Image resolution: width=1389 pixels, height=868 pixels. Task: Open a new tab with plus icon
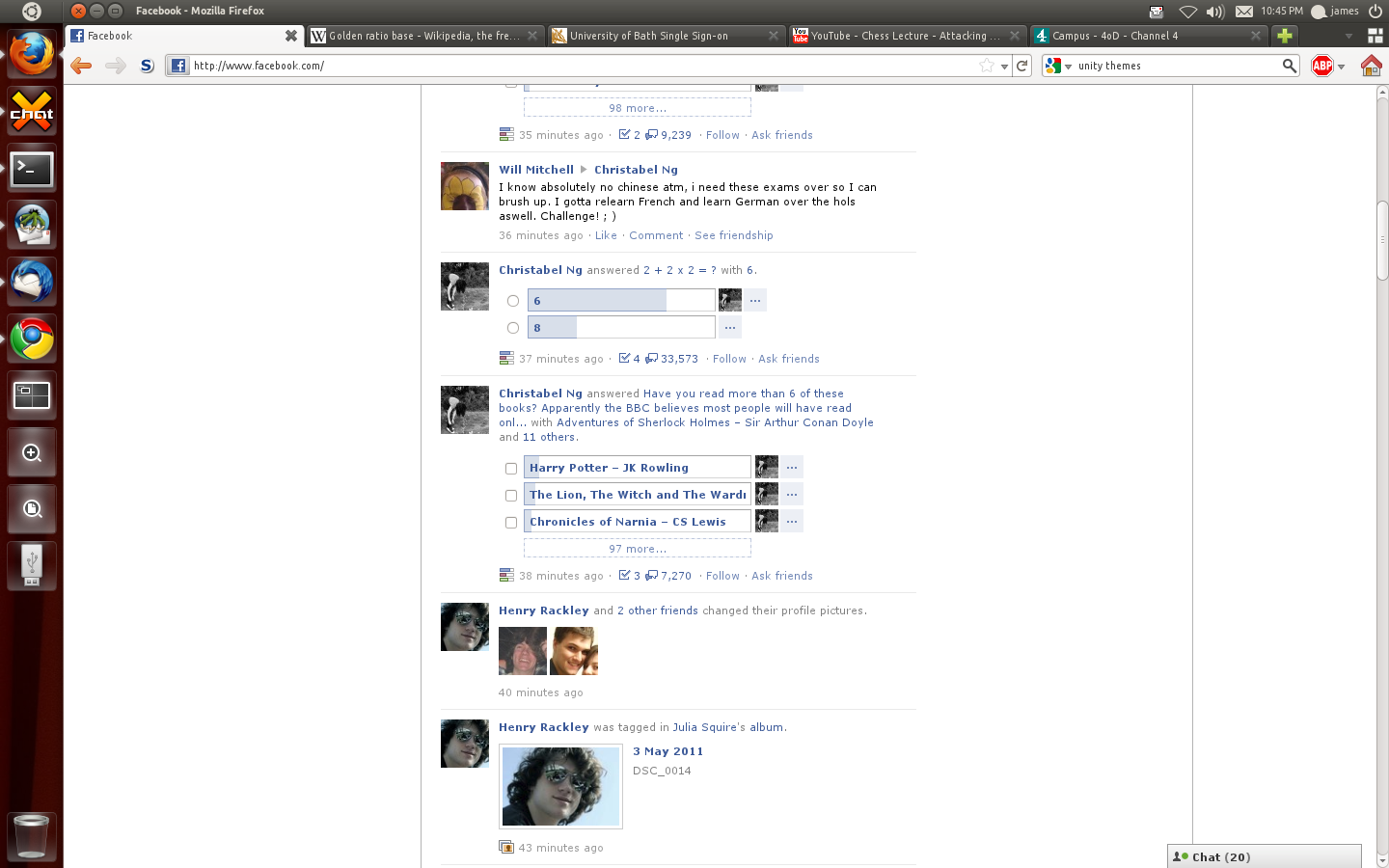tap(1284, 36)
